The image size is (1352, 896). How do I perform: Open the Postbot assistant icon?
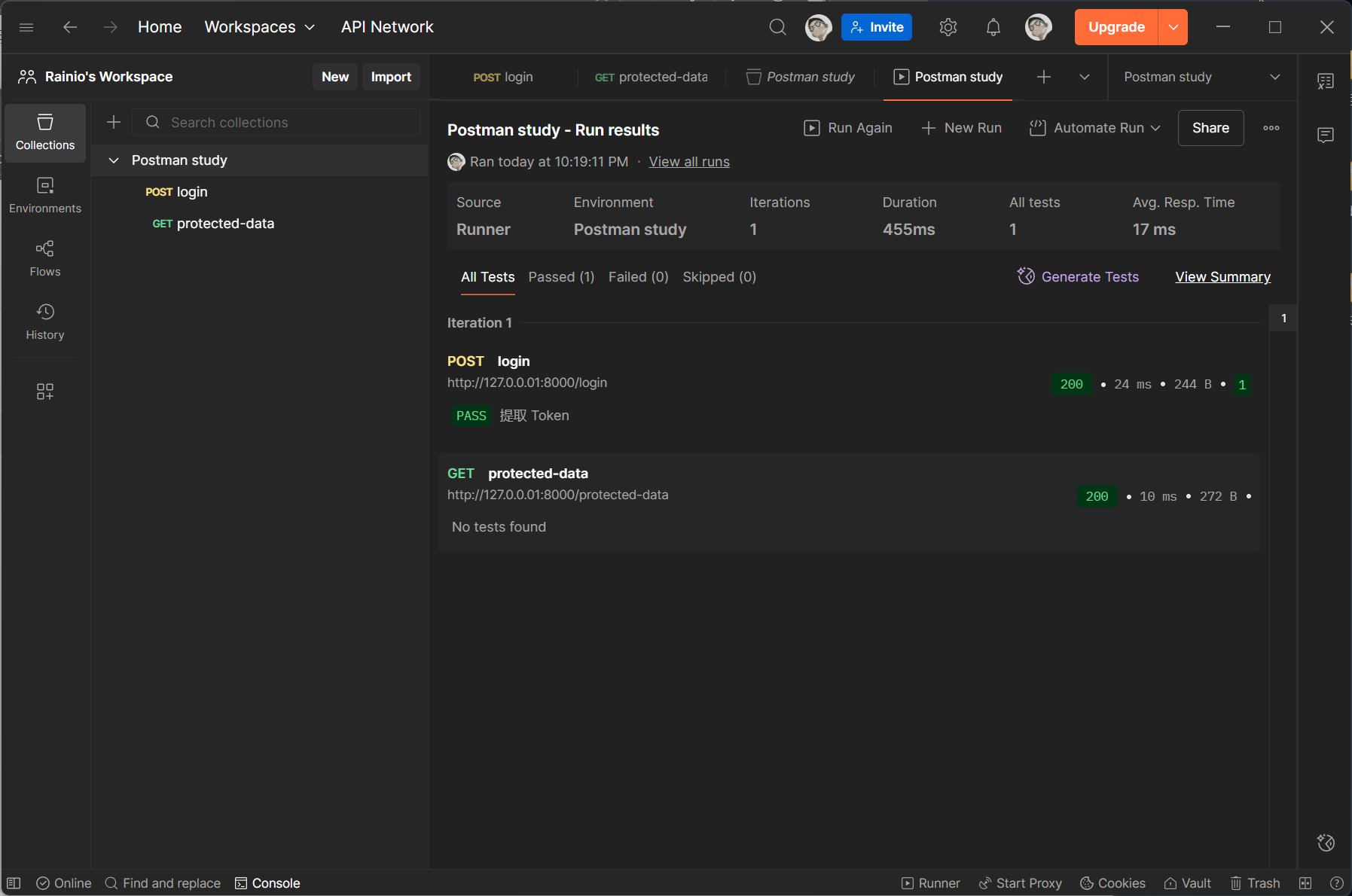pyautogui.click(x=1326, y=843)
